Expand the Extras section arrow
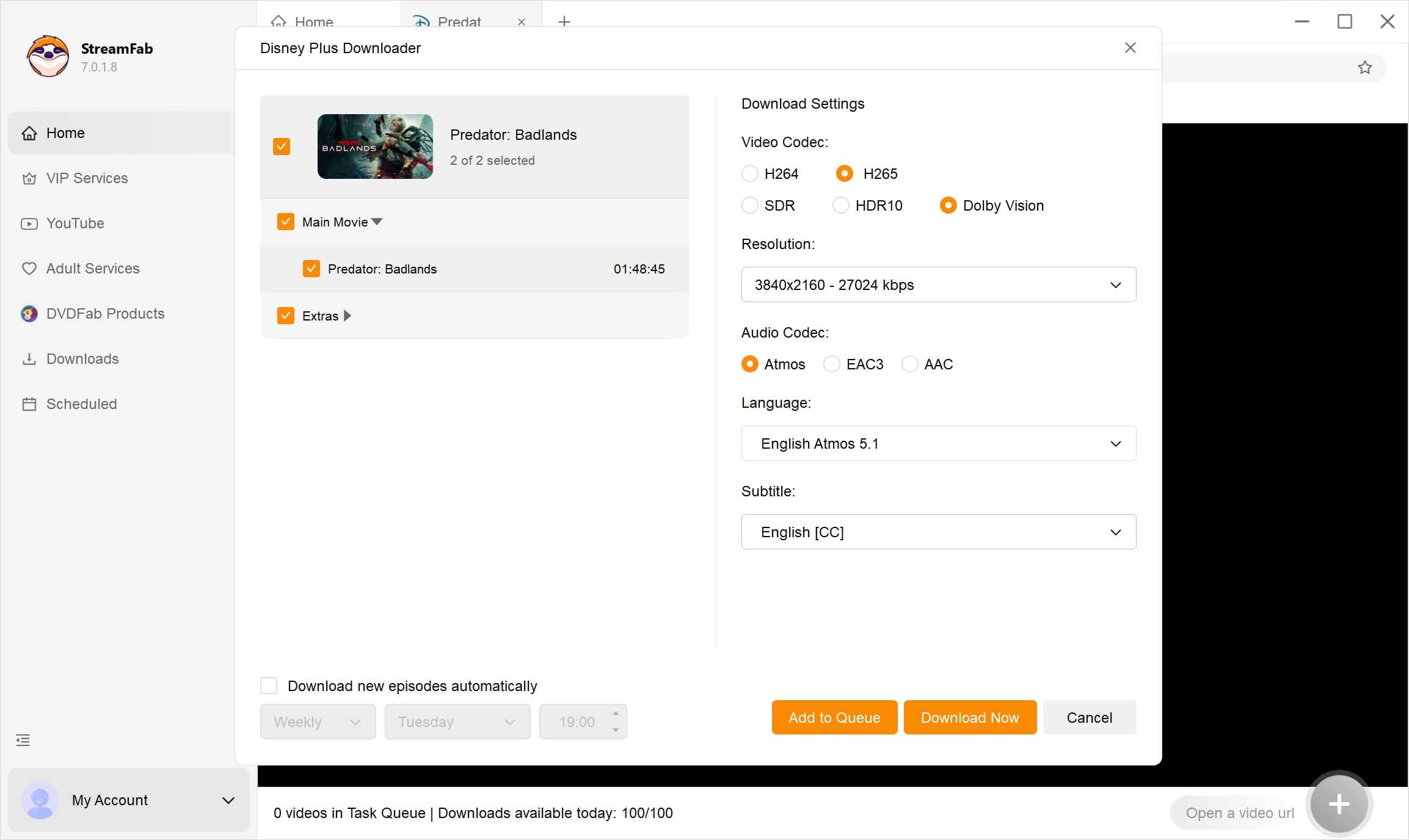This screenshot has height=840, width=1409. [347, 316]
